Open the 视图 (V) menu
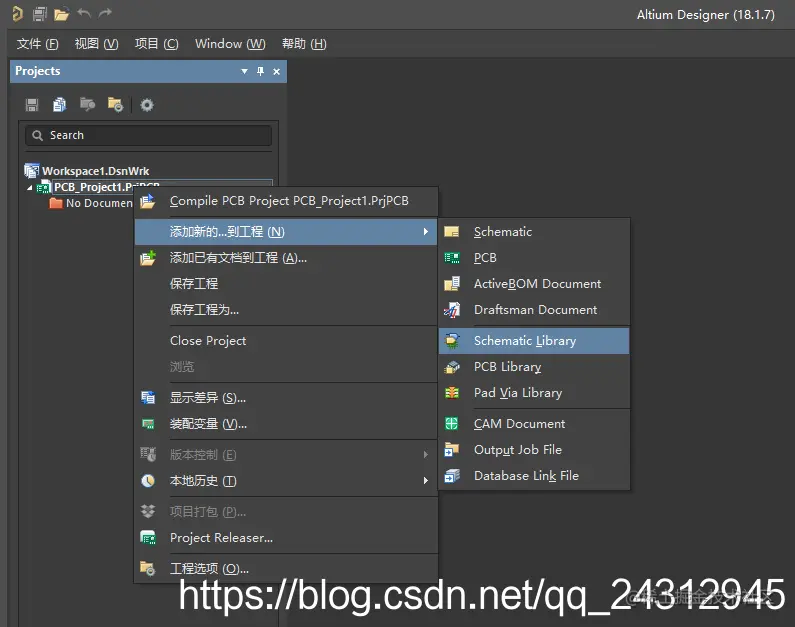This screenshot has height=627, width=795. pos(96,44)
